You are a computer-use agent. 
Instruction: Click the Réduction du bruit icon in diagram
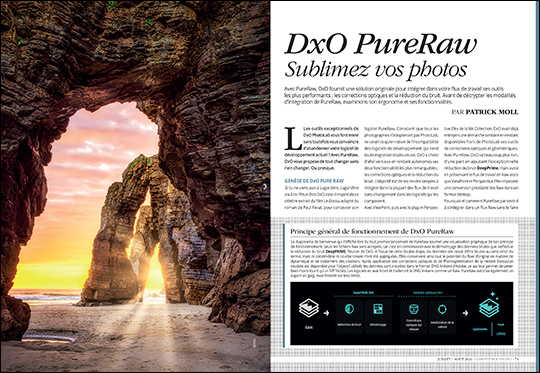click(350, 309)
